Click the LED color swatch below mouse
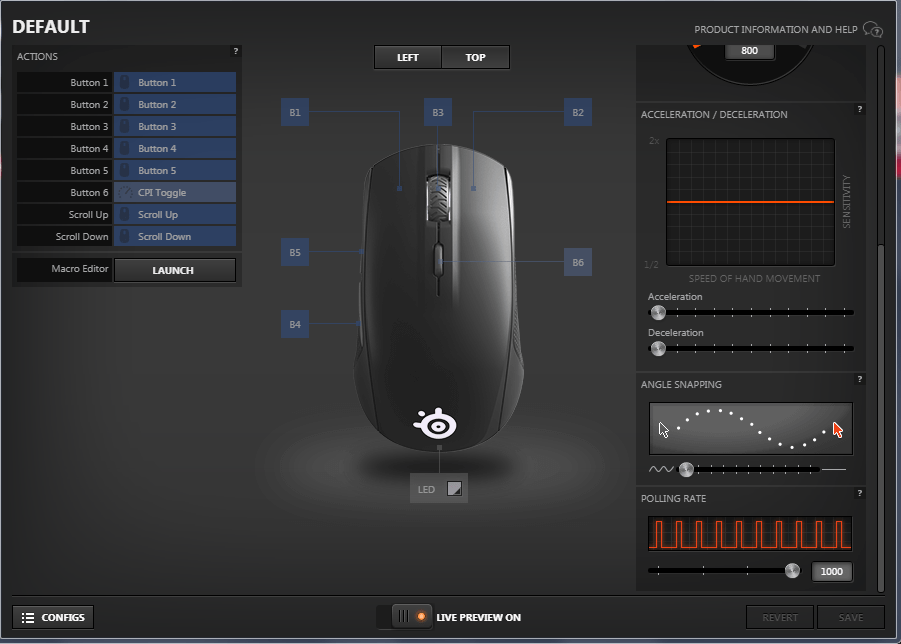Screen dimensions: 901x644 click(x=454, y=489)
